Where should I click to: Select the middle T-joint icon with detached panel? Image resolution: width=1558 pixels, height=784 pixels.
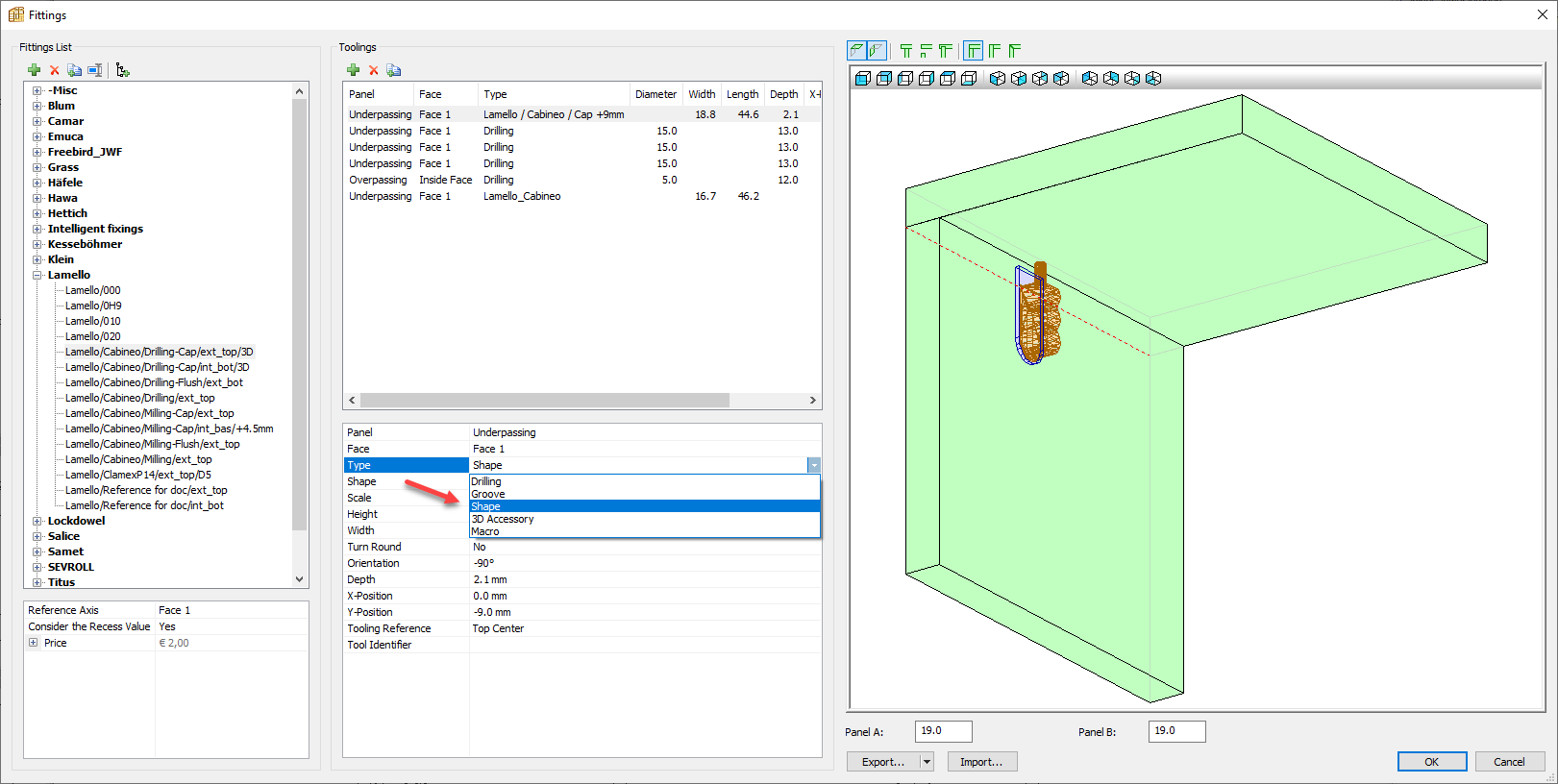tap(926, 51)
